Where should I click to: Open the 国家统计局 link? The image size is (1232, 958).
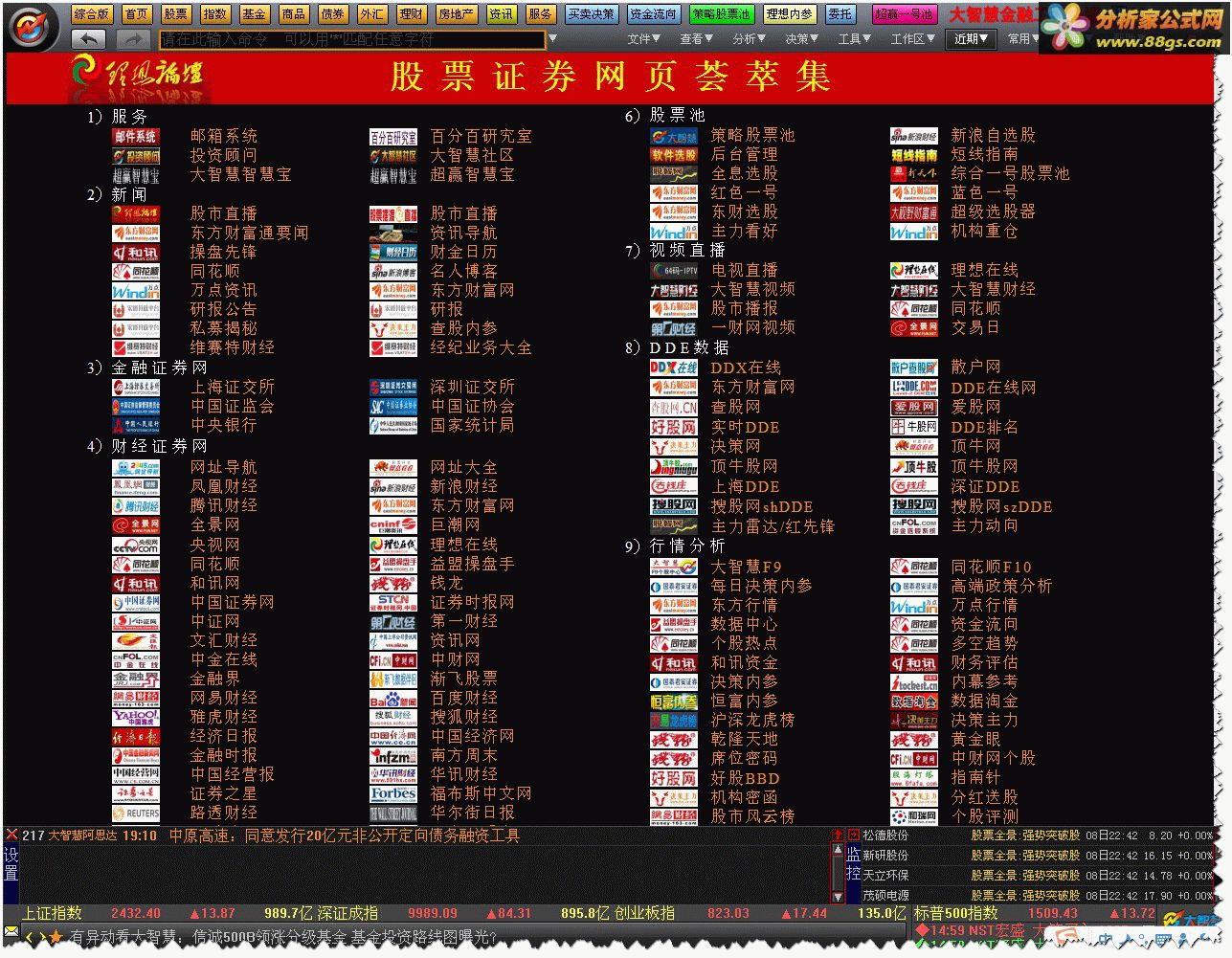(x=472, y=425)
